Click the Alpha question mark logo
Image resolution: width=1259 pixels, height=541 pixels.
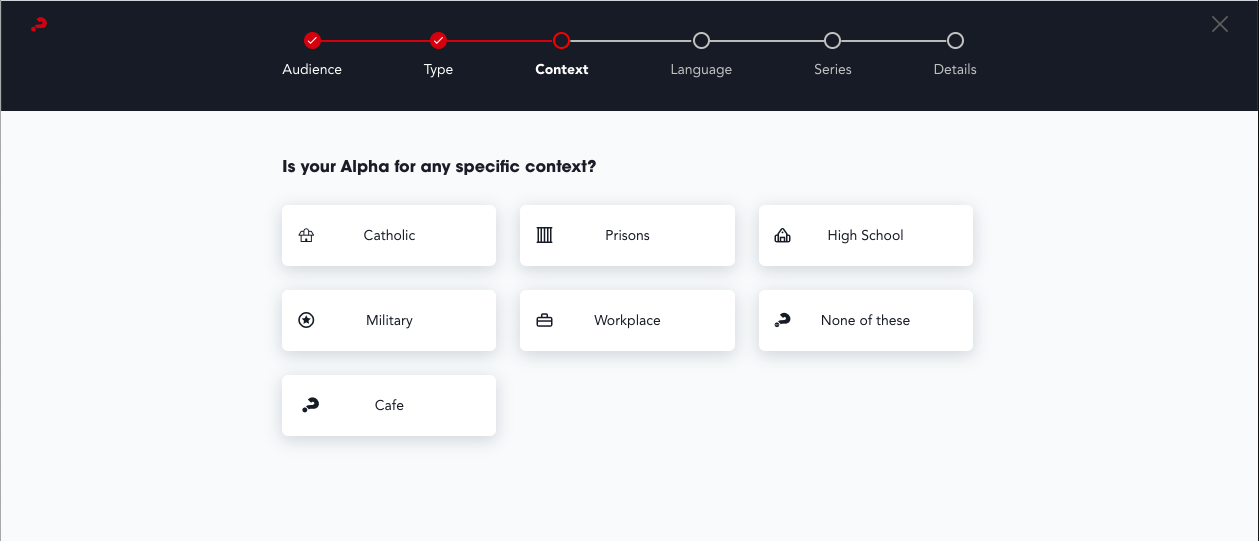39,25
